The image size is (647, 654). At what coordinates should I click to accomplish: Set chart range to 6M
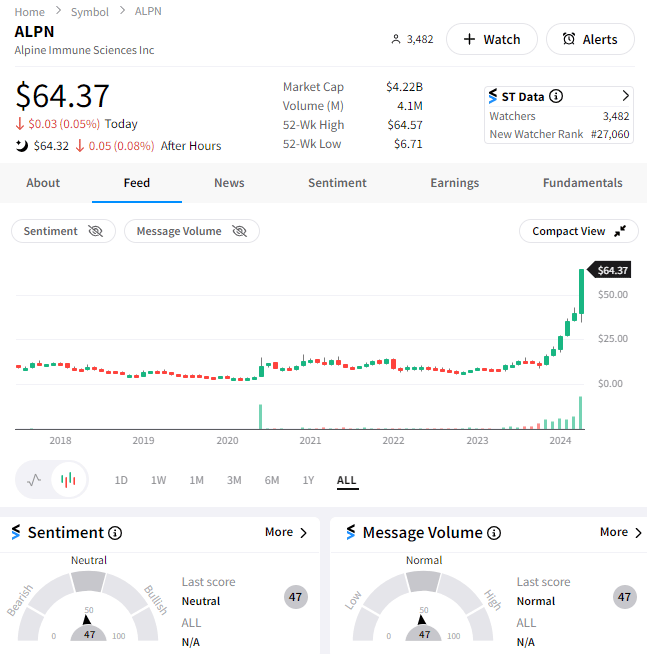tap(272, 480)
